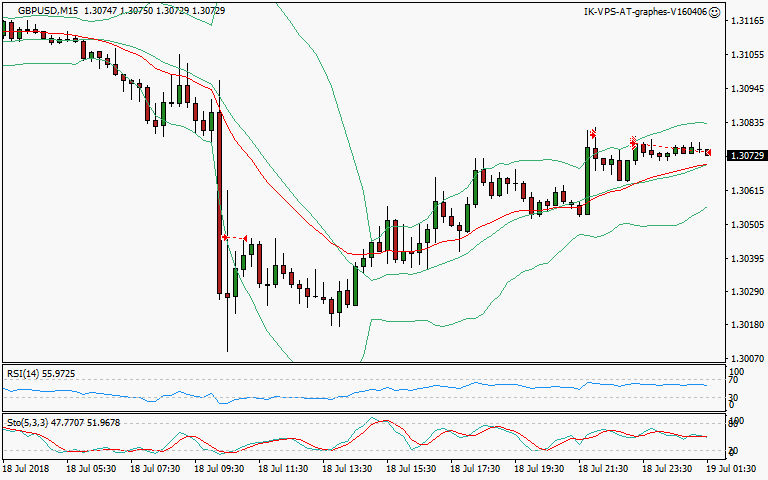Screen dimensions: 768x480
Task: Click the red trade marker above 21:30 spike candle
Action: coord(593,134)
